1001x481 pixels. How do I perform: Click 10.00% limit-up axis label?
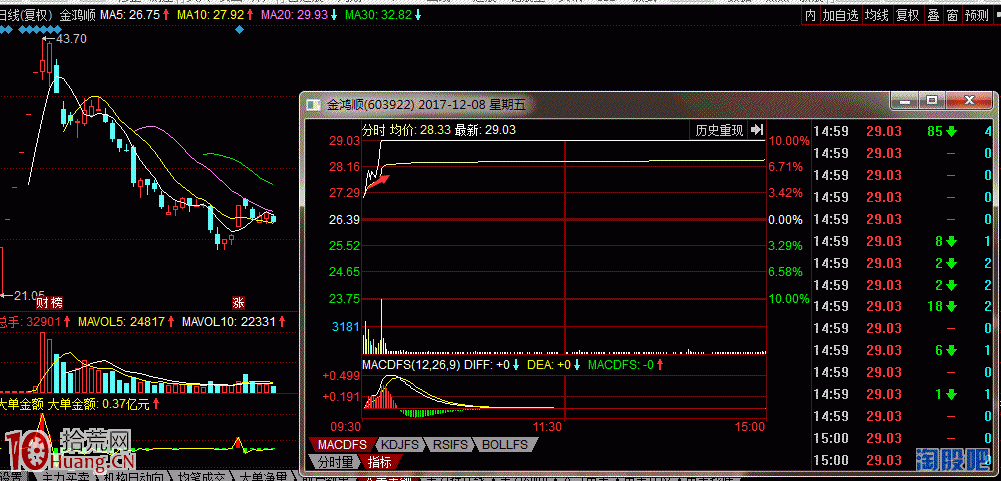[787, 141]
